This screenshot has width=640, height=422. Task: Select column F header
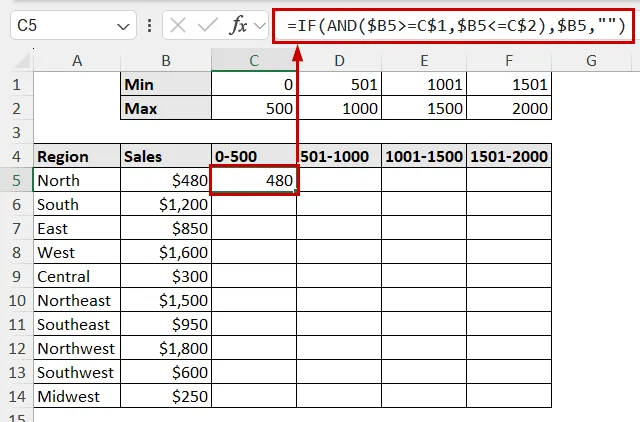pyautogui.click(x=509, y=61)
